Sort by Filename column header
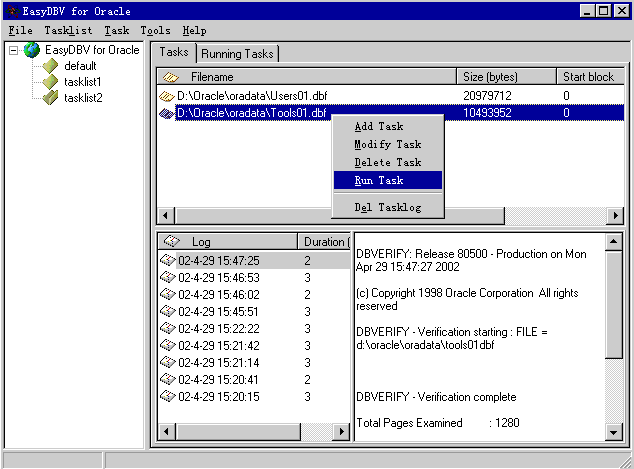 point(307,77)
